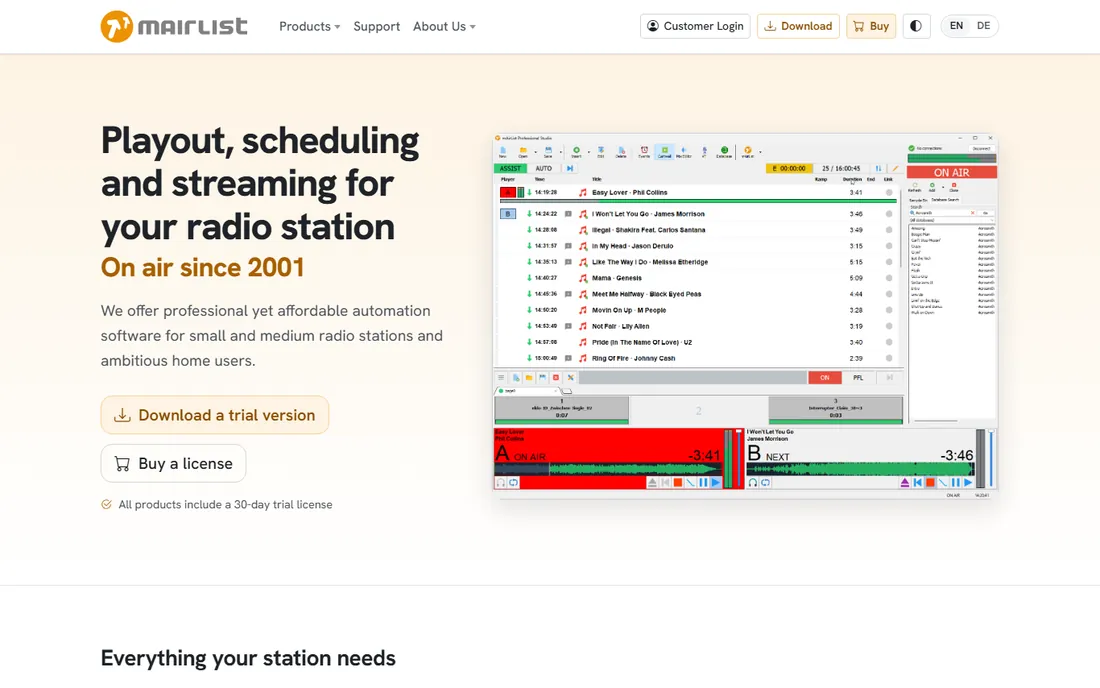Click Download a trial version
The height and width of the screenshot is (688, 1100).
[215, 415]
